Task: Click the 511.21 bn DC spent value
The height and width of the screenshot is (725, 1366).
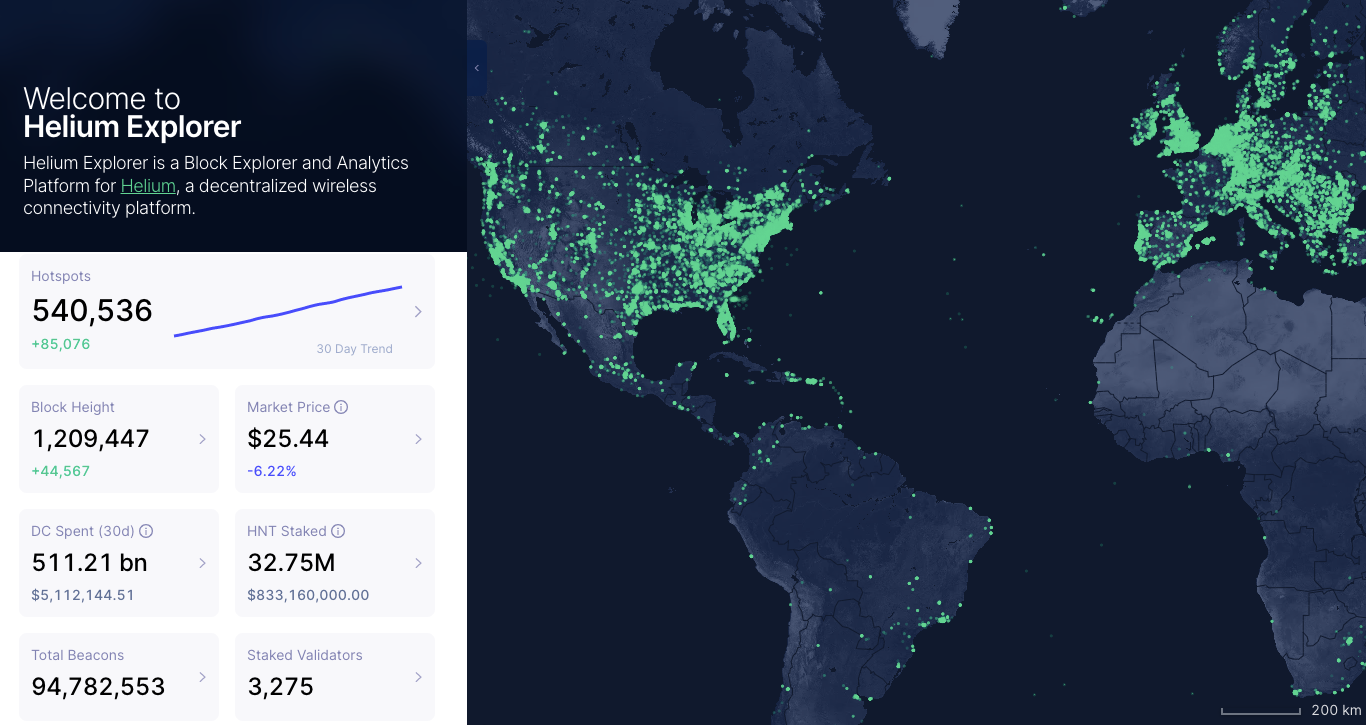Action: [90, 563]
